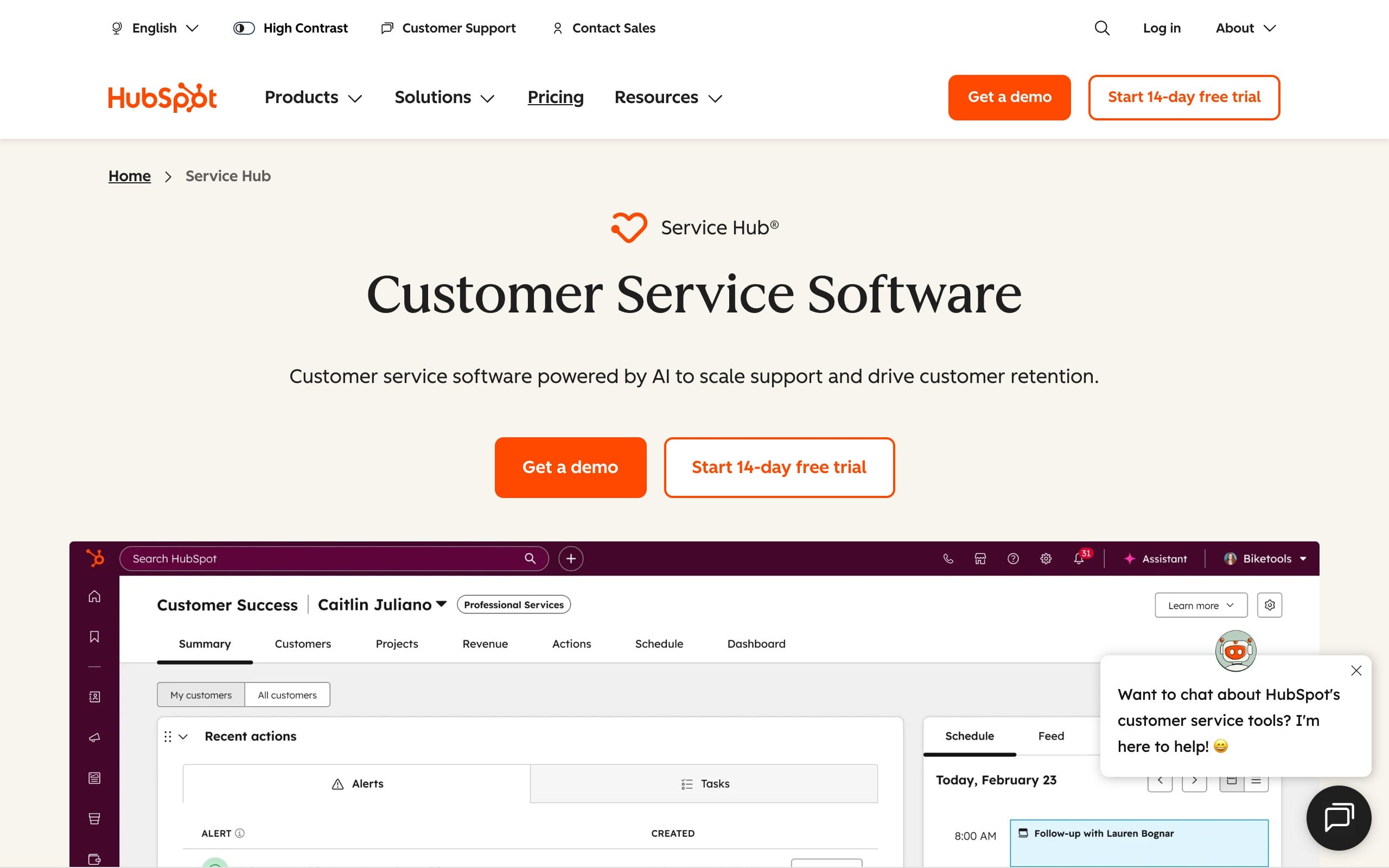Open the marketplace storefront icon
Image resolution: width=1389 pixels, height=868 pixels.
(x=980, y=559)
